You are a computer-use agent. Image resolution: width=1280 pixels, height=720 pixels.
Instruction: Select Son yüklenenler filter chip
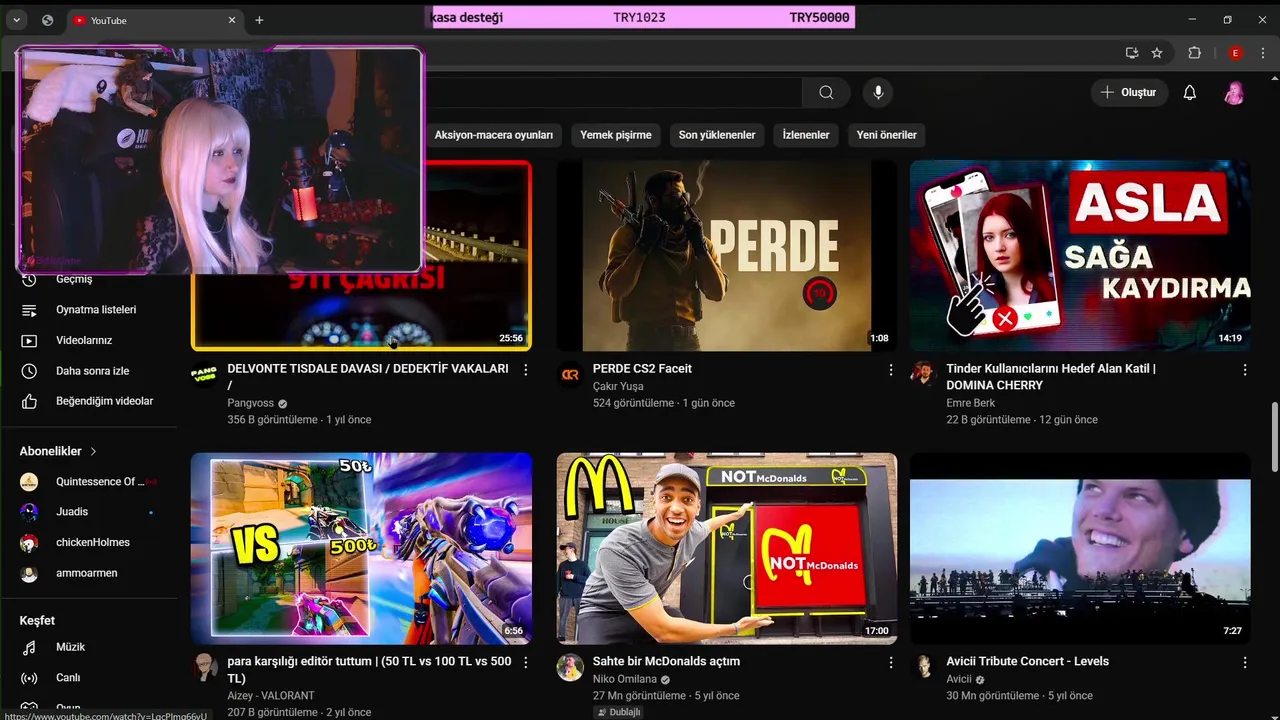[717, 135]
